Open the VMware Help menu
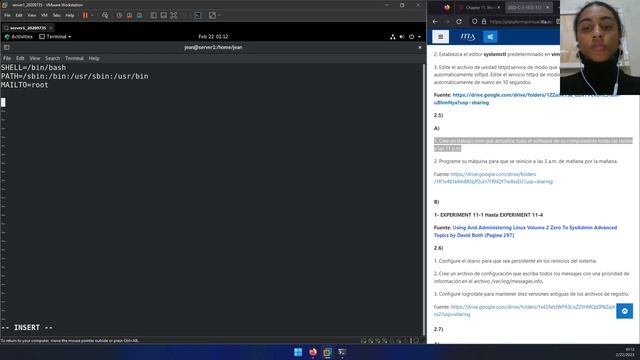The height and width of the screenshot is (360, 640). [x=70, y=15]
